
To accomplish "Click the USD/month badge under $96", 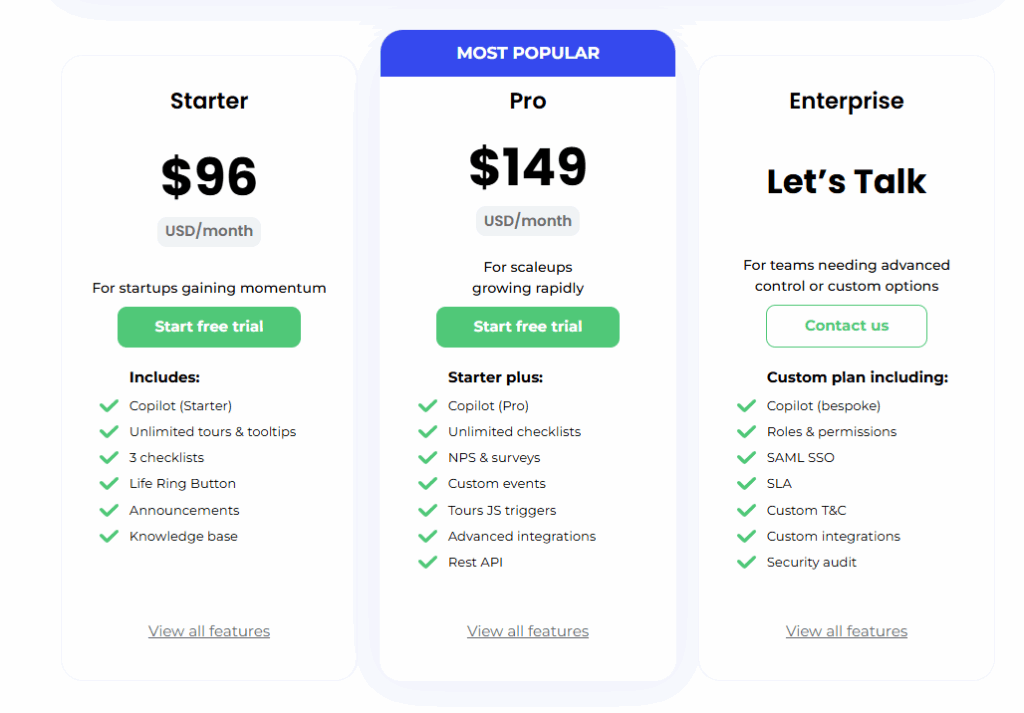I will coord(208,231).
